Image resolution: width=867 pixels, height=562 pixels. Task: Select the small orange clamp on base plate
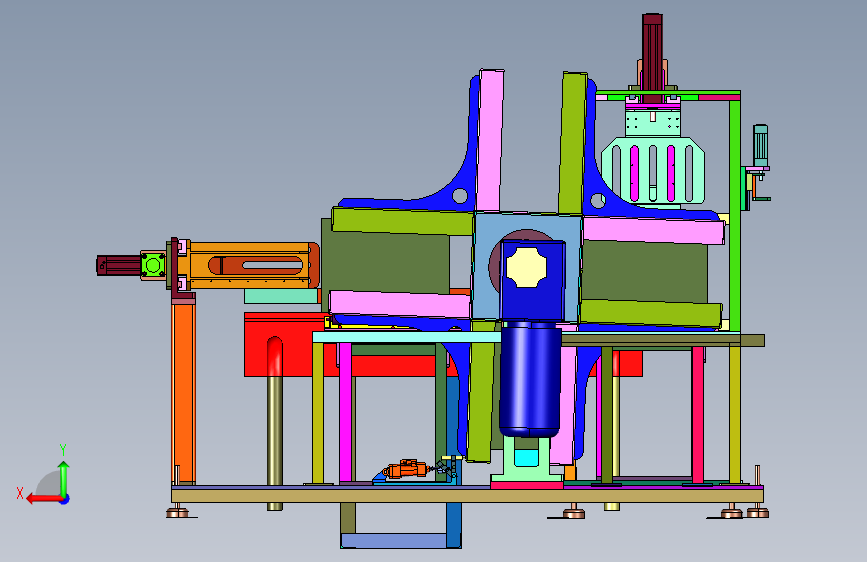(x=406, y=469)
